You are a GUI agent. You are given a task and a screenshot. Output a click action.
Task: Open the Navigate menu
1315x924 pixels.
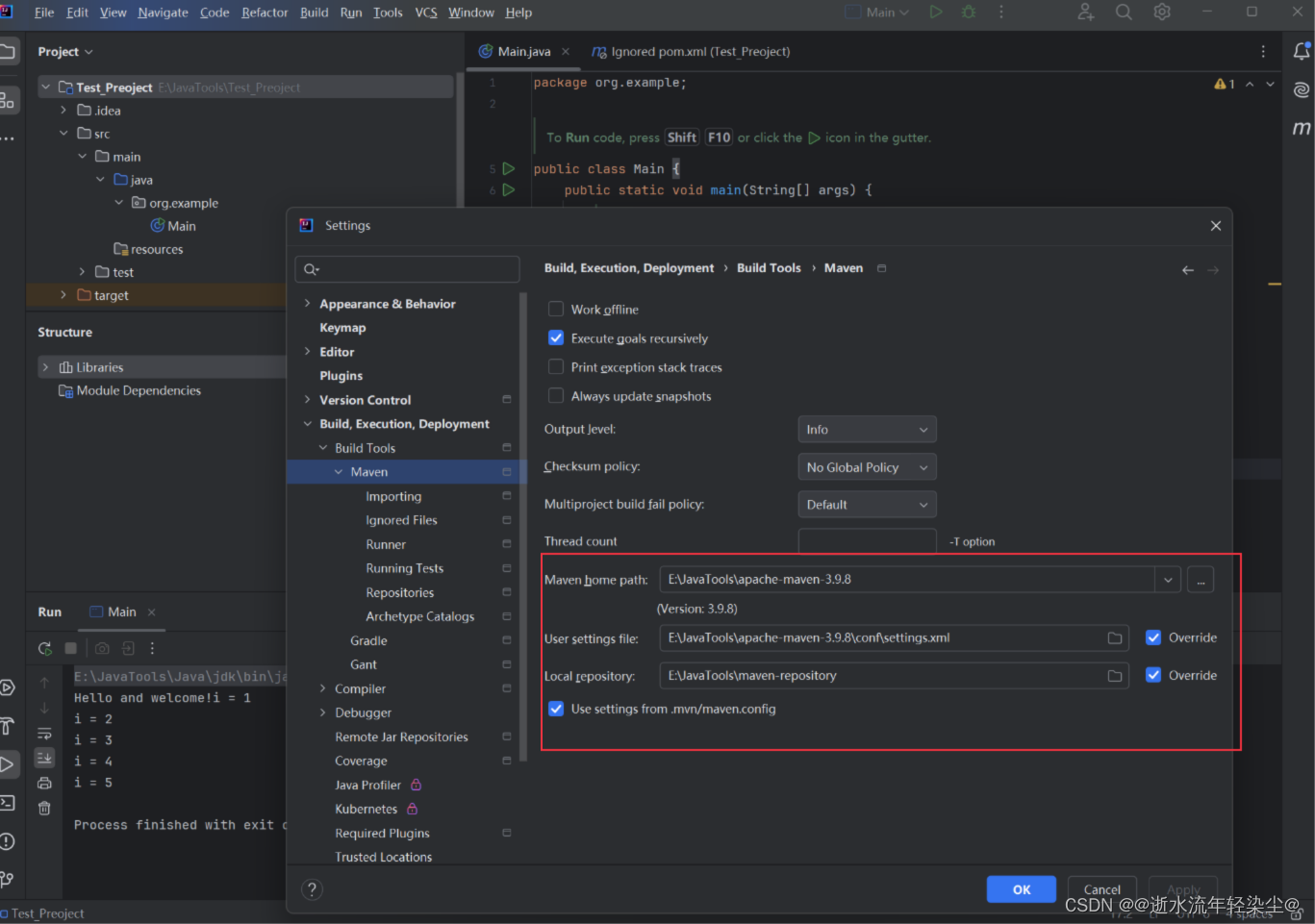coord(163,12)
